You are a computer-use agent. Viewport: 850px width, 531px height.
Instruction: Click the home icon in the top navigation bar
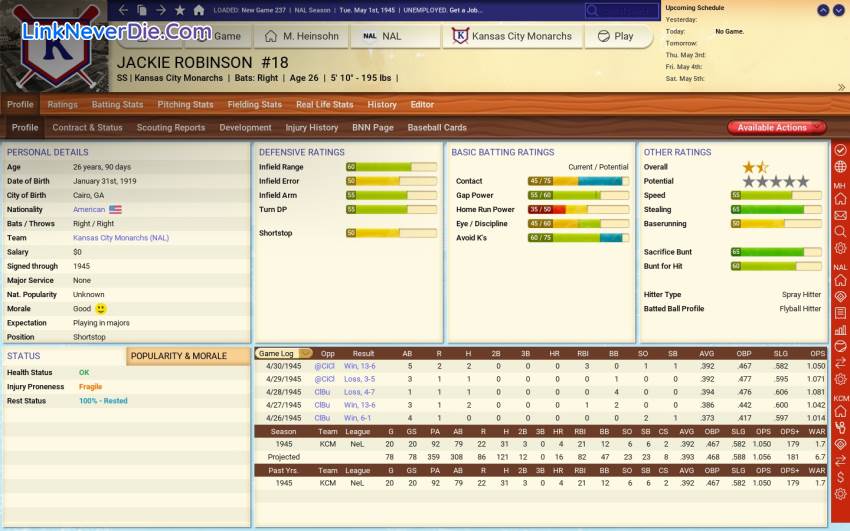[199, 10]
